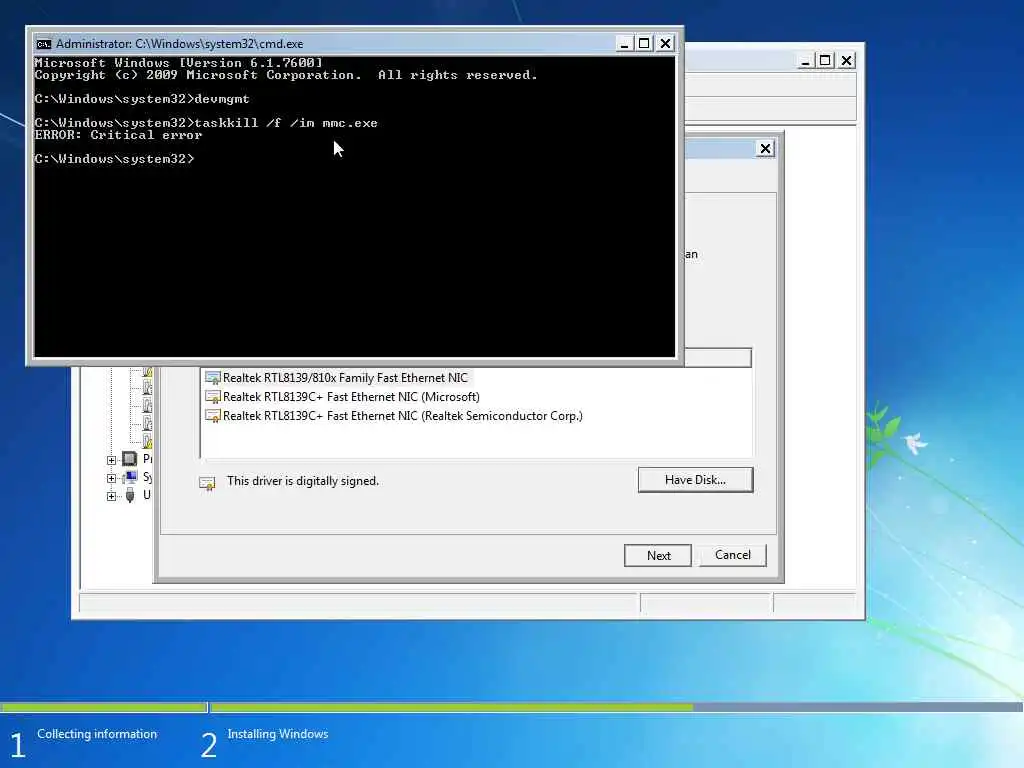Click the 'devmgmt' command line text

click(222, 99)
